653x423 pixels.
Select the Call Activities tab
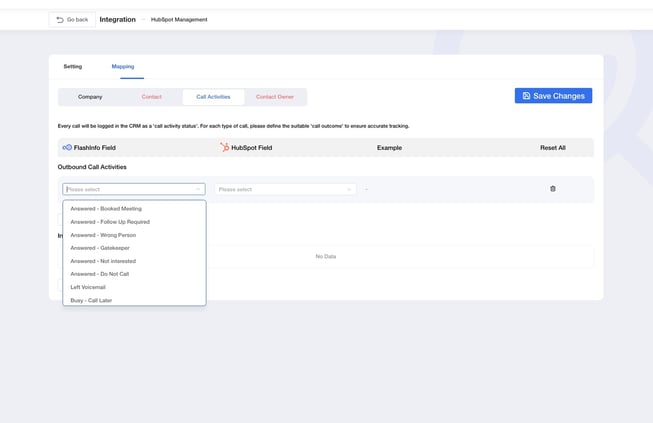click(213, 97)
